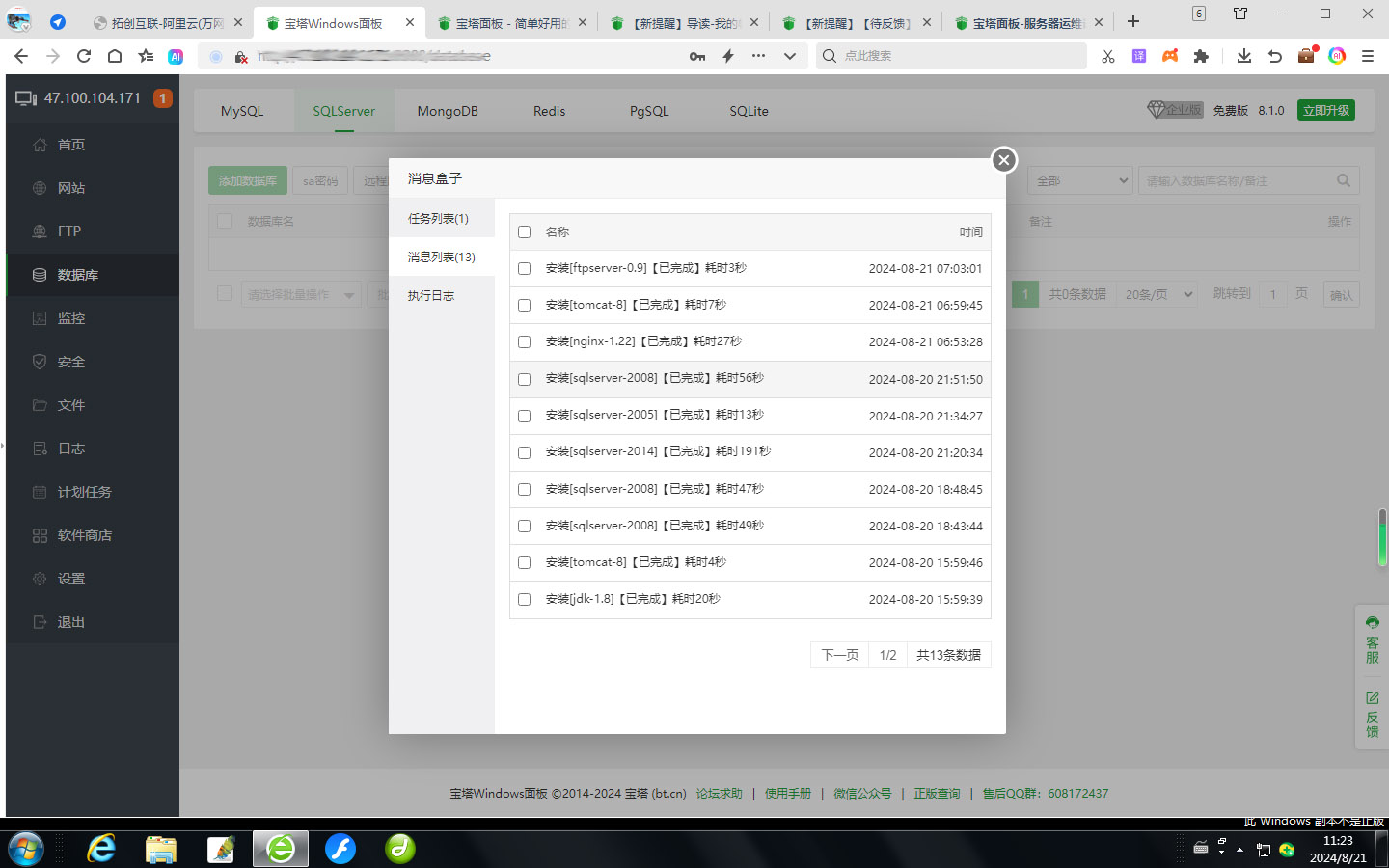Open the 微信公众号 footer link
This screenshot has width=1389, height=868.
pyautogui.click(x=862, y=794)
